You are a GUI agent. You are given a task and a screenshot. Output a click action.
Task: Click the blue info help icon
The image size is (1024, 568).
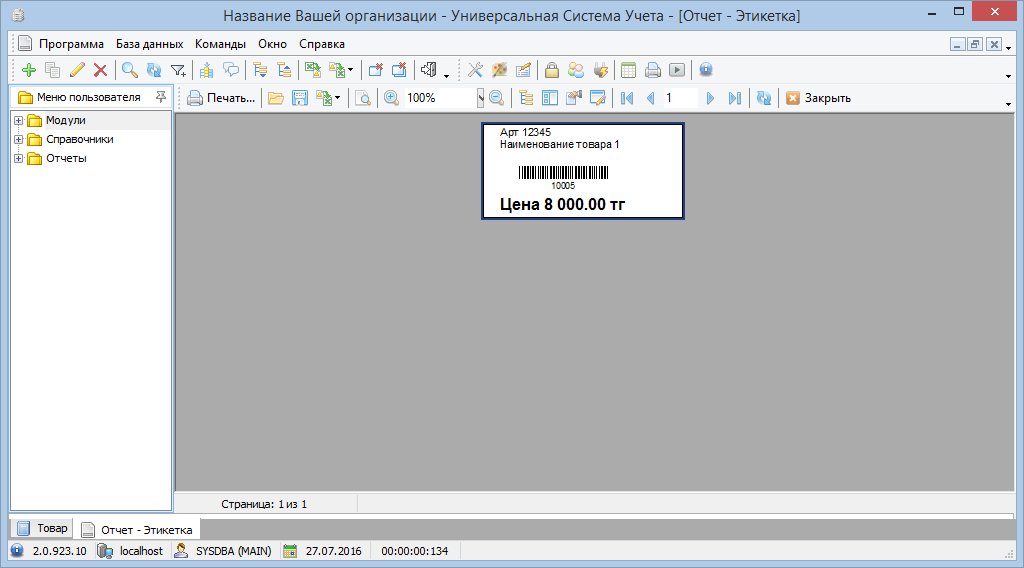click(705, 70)
